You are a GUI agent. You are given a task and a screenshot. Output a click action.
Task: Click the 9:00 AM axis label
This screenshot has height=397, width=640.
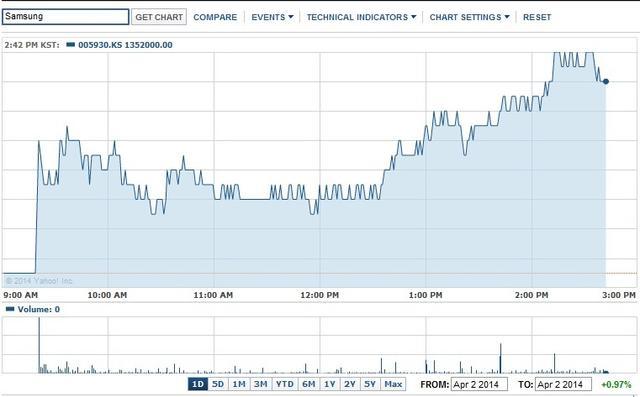point(20,295)
